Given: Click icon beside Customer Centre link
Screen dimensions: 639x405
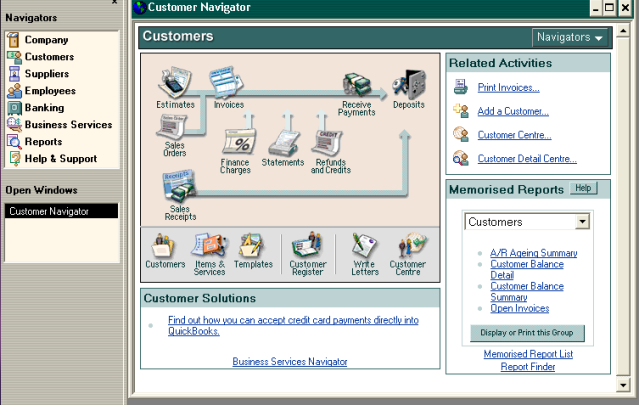Looking at the screenshot, I should [461, 134].
